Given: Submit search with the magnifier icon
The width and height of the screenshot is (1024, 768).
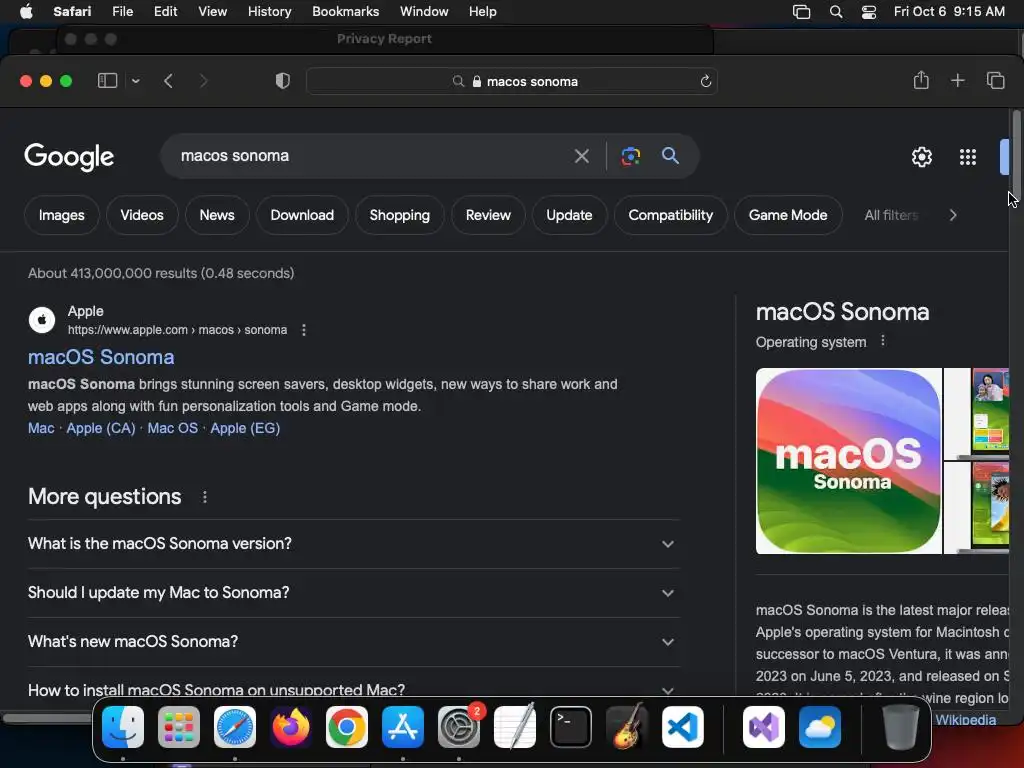Looking at the screenshot, I should [x=670, y=155].
